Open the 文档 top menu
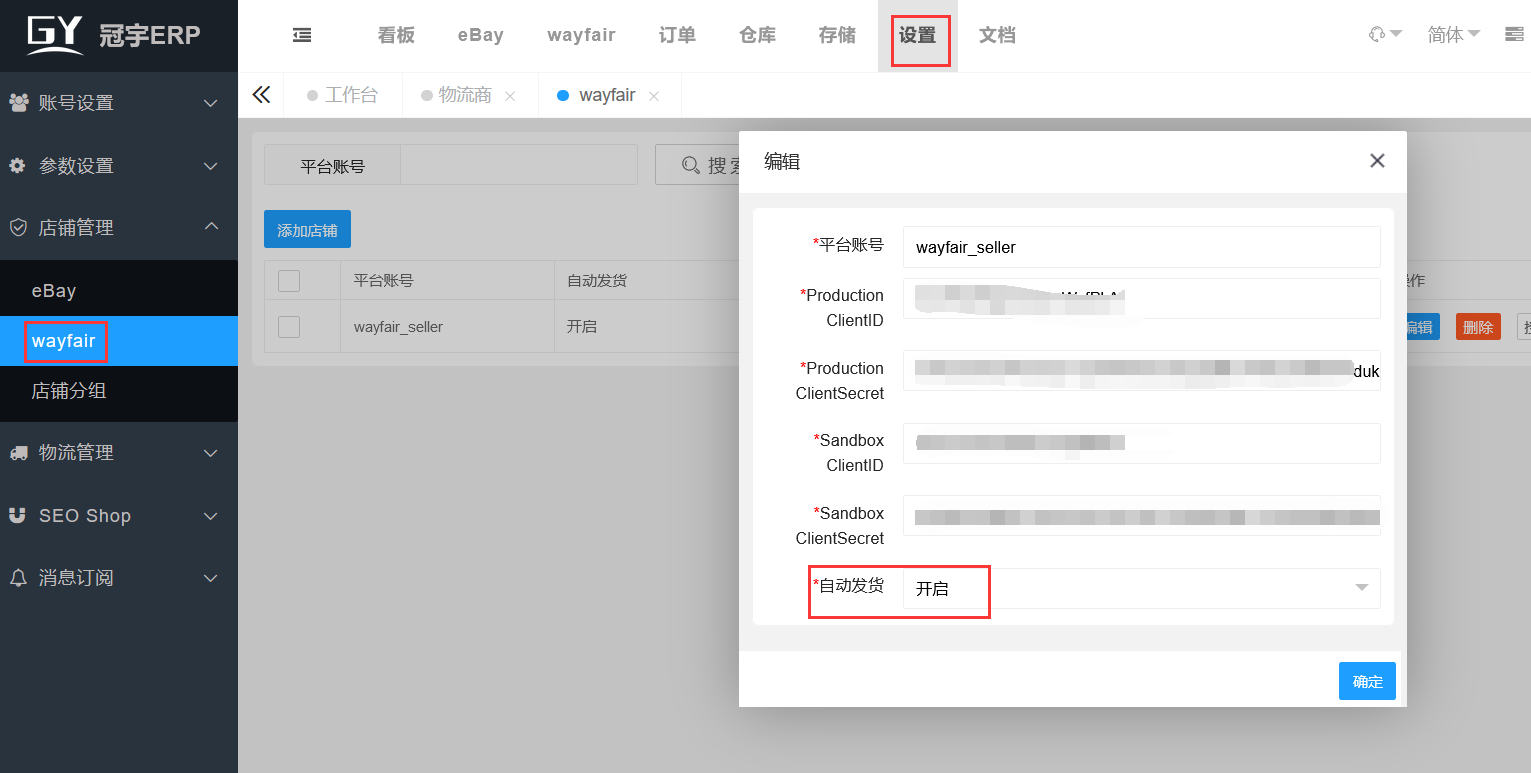Screen dimensions: 1531x773 click(x=997, y=35)
